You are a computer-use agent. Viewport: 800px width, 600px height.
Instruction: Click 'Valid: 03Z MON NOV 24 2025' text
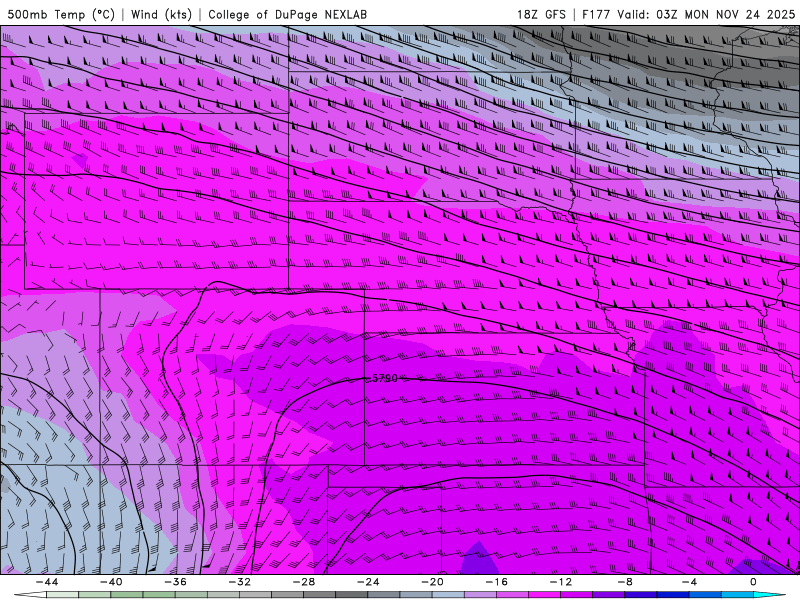(x=706, y=14)
